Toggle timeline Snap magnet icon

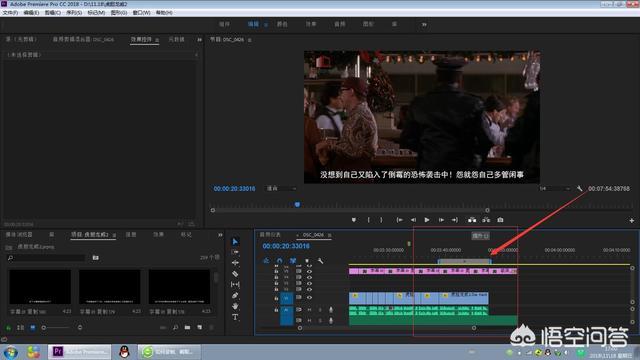pos(280,260)
